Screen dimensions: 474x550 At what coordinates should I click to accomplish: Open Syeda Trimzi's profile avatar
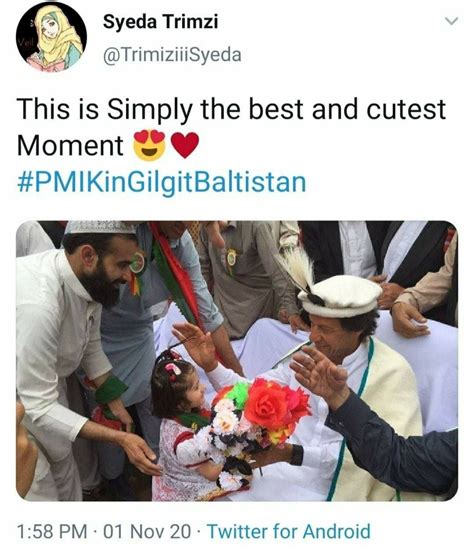tap(51, 37)
